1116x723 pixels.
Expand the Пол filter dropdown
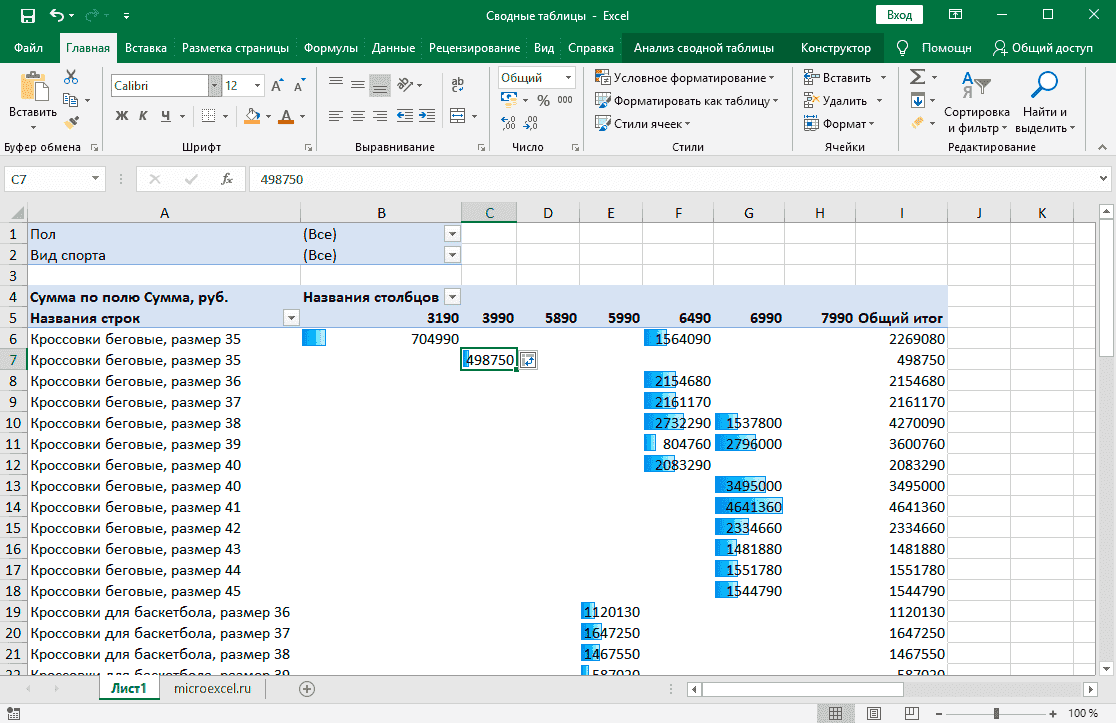click(452, 234)
